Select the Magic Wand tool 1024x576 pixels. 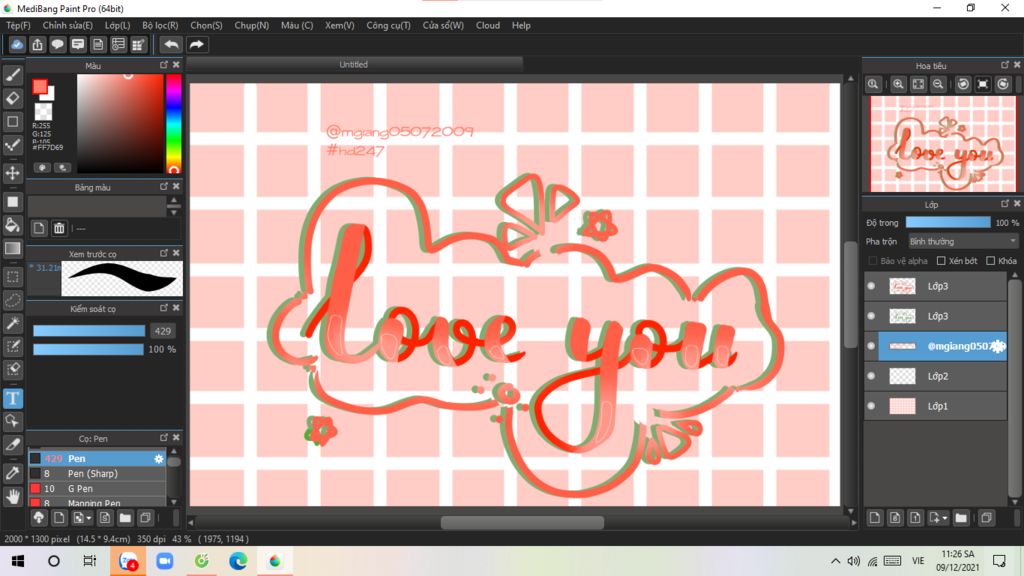click(x=12, y=323)
